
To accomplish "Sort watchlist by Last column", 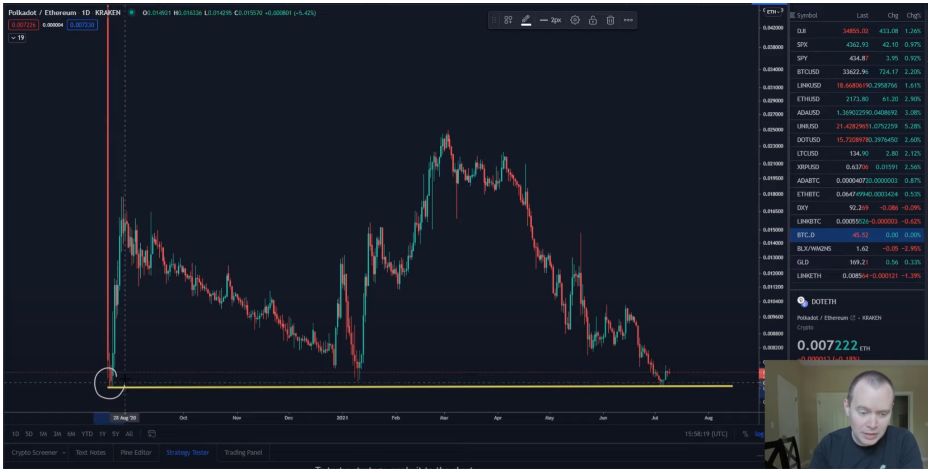I will (862, 16).
